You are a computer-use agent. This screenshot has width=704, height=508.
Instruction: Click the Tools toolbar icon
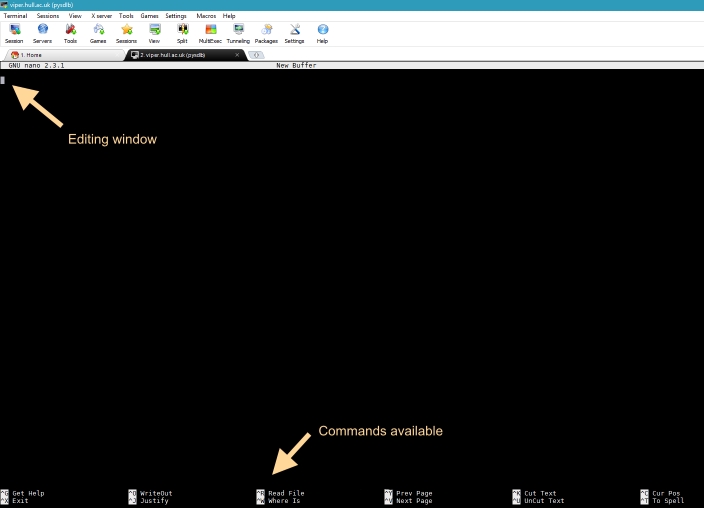point(70,33)
